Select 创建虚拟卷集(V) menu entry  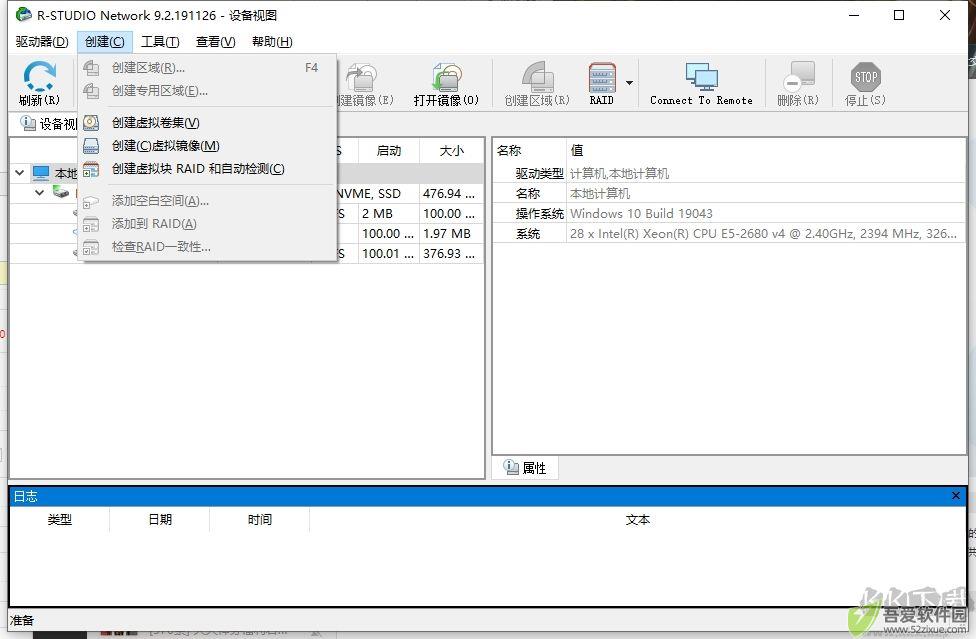tap(207, 123)
